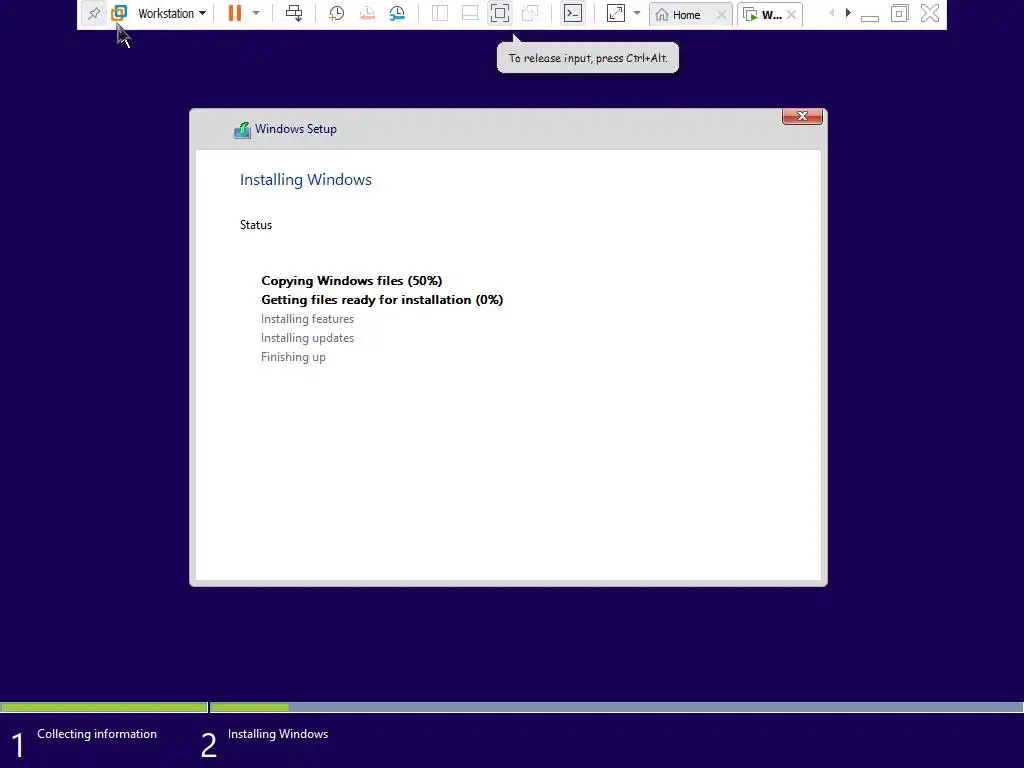
Task: Click the Installing Windows stage label at bottom
Action: pos(278,734)
